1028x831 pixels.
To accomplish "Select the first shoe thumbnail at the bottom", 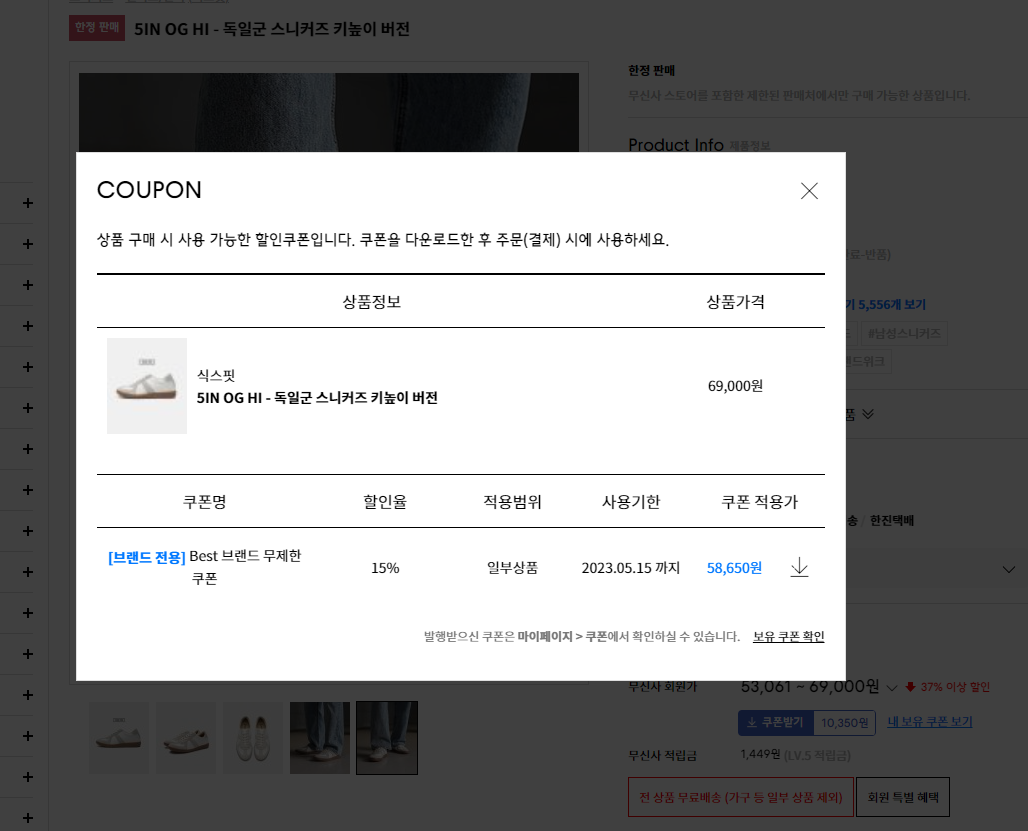I will tap(118, 737).
